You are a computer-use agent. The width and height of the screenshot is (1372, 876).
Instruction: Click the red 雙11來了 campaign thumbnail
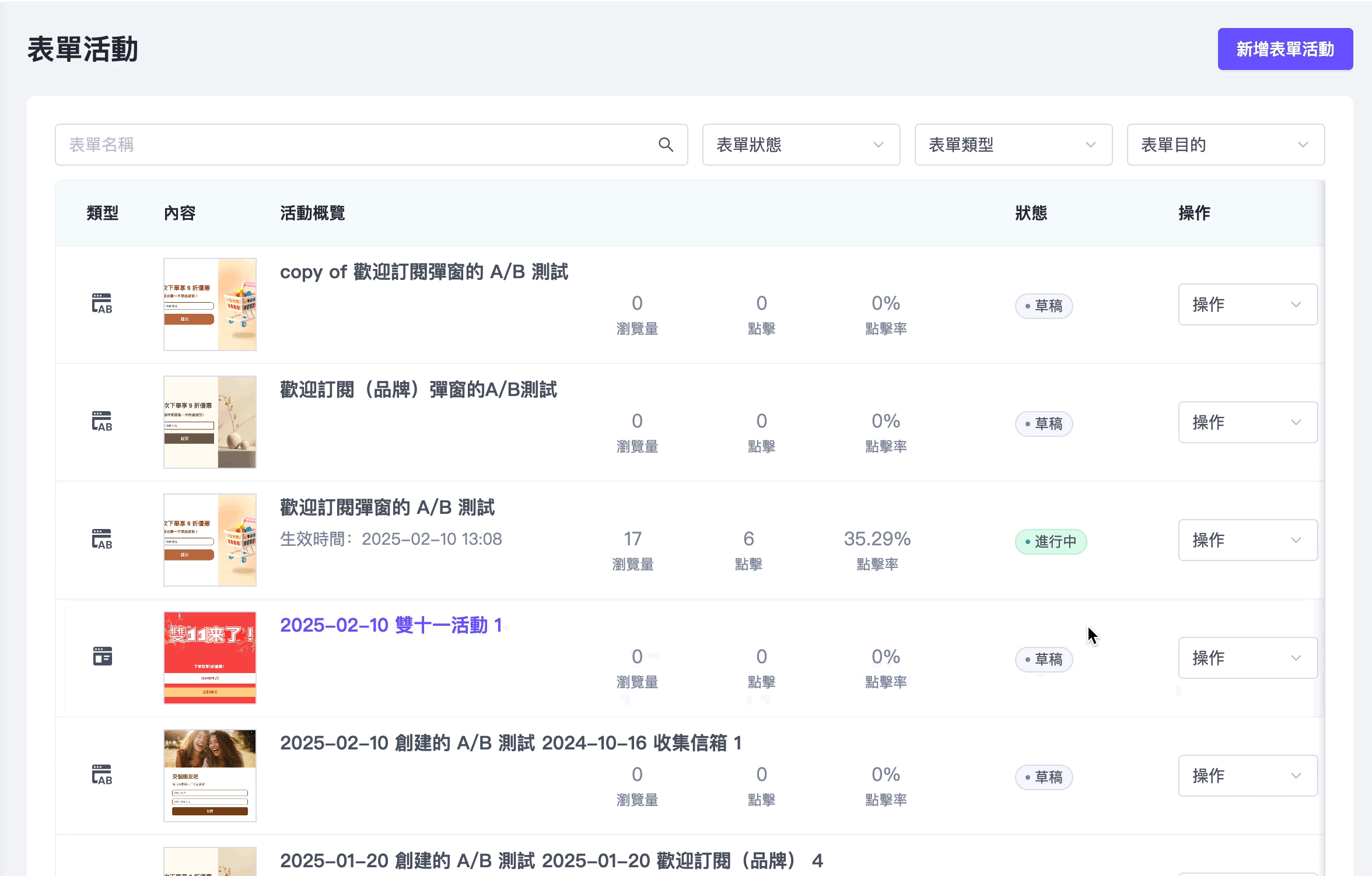coord(210,657)
